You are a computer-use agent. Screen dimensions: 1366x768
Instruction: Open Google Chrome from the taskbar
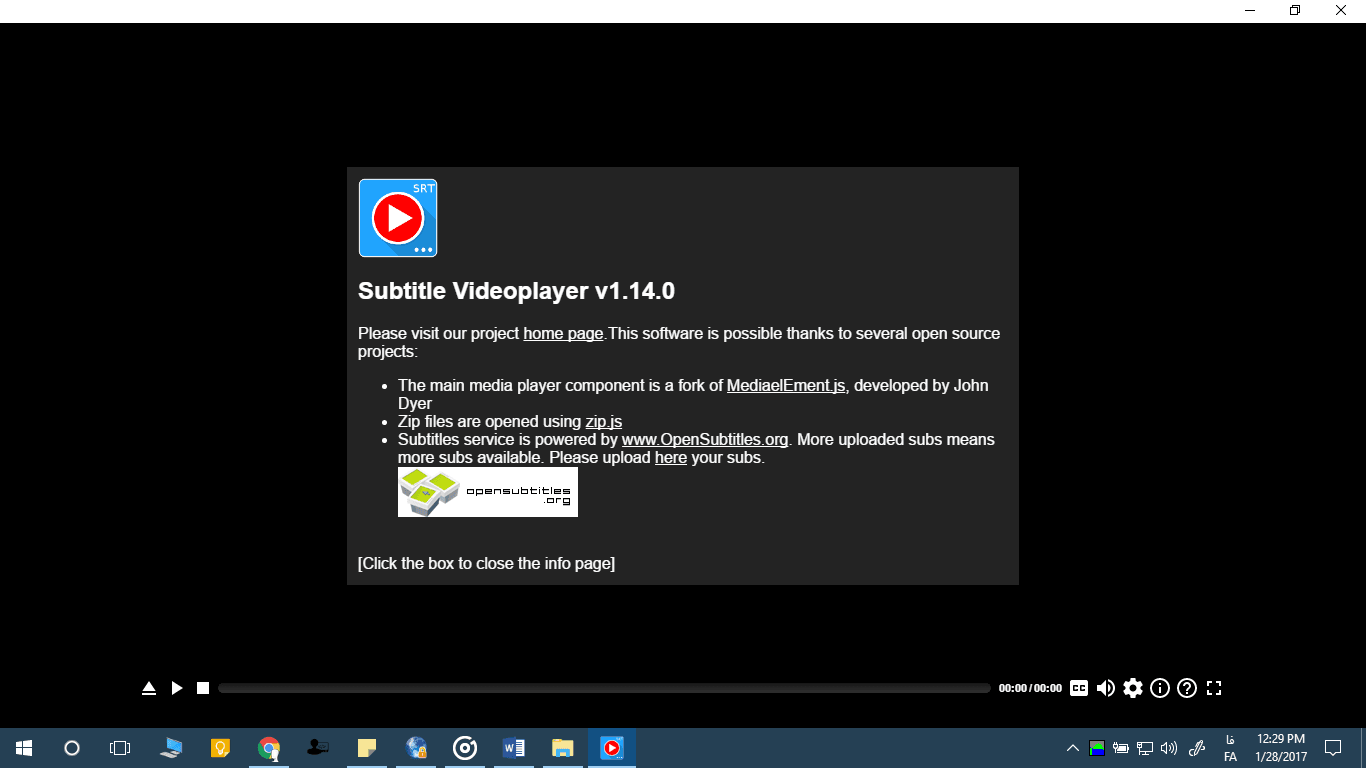point(268,748)
